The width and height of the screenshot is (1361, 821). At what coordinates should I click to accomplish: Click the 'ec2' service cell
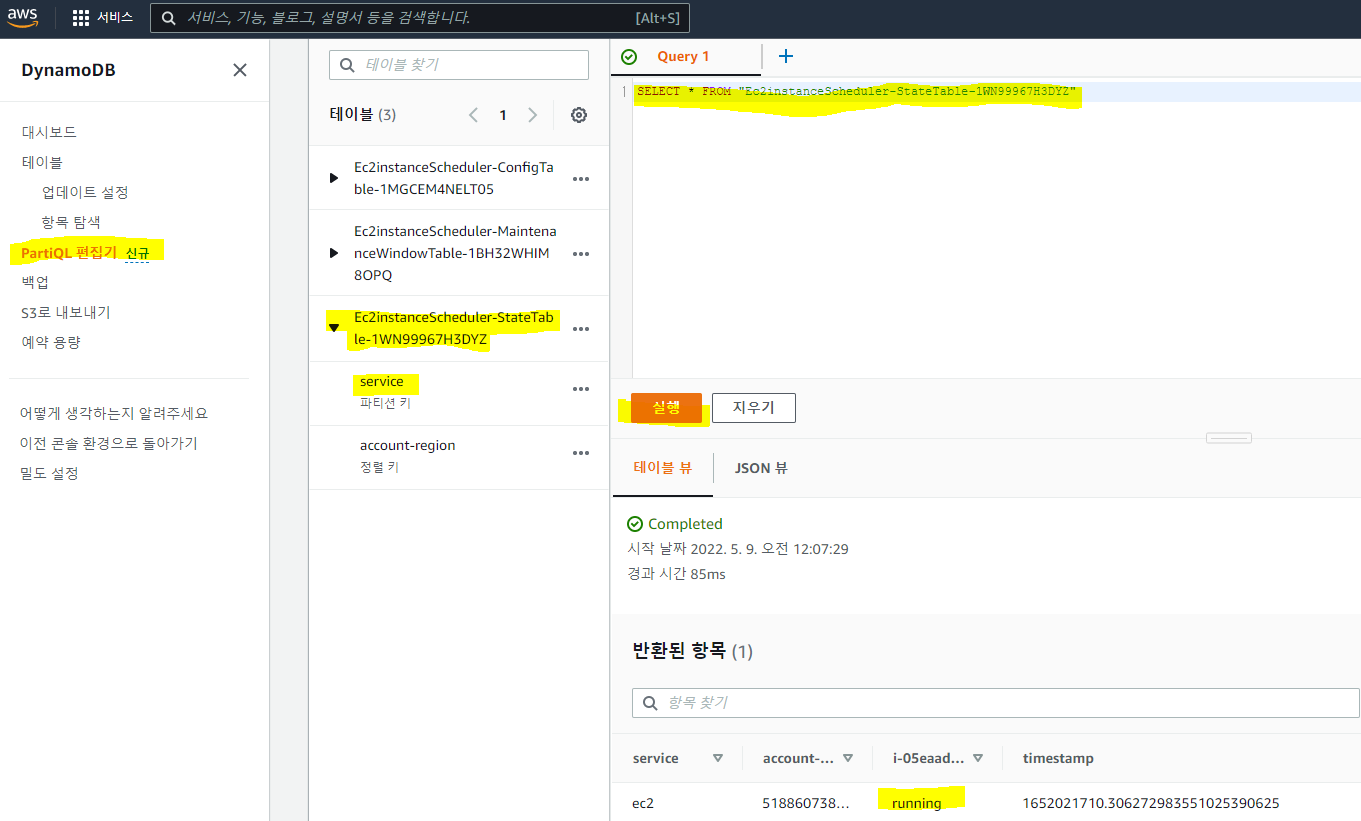pos(643,803)
